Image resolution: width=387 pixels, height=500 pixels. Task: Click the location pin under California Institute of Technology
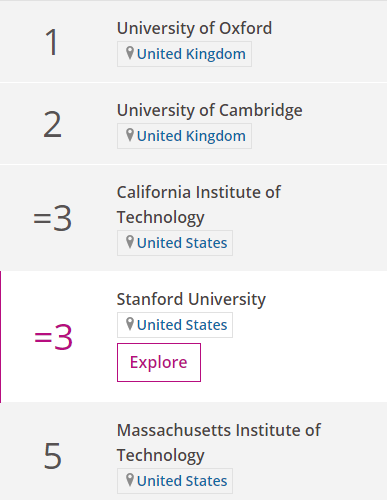[130, 242]
